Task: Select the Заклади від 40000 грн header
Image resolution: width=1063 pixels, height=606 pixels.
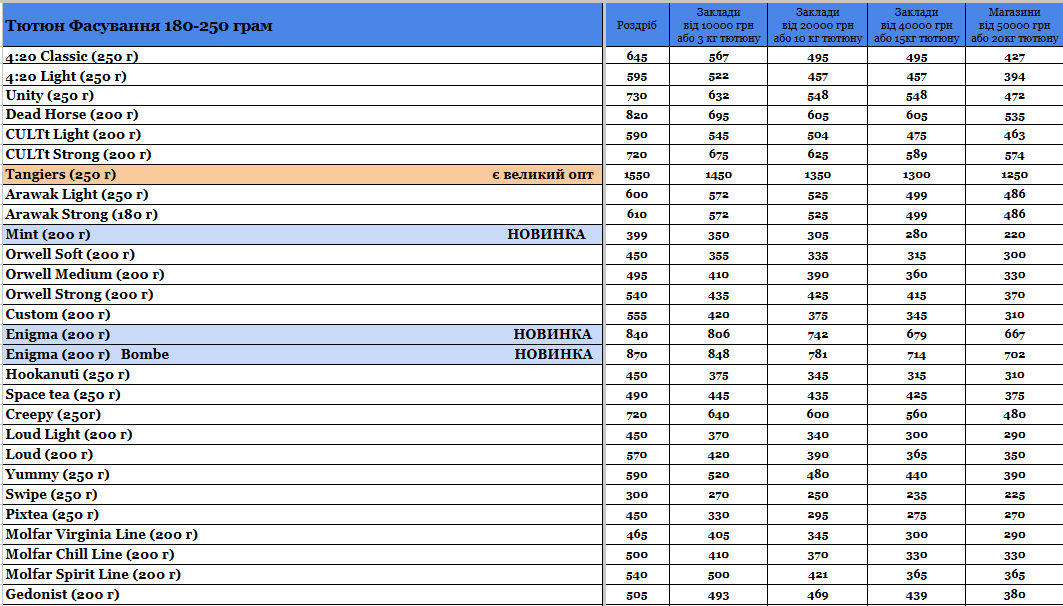Action: coord(916,25)
